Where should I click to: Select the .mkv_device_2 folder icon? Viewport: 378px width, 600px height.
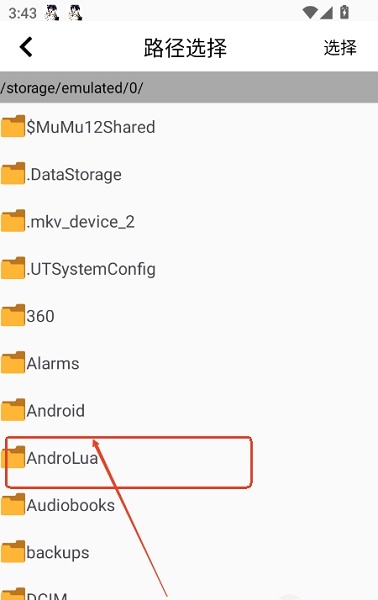(x=13, y=220)
